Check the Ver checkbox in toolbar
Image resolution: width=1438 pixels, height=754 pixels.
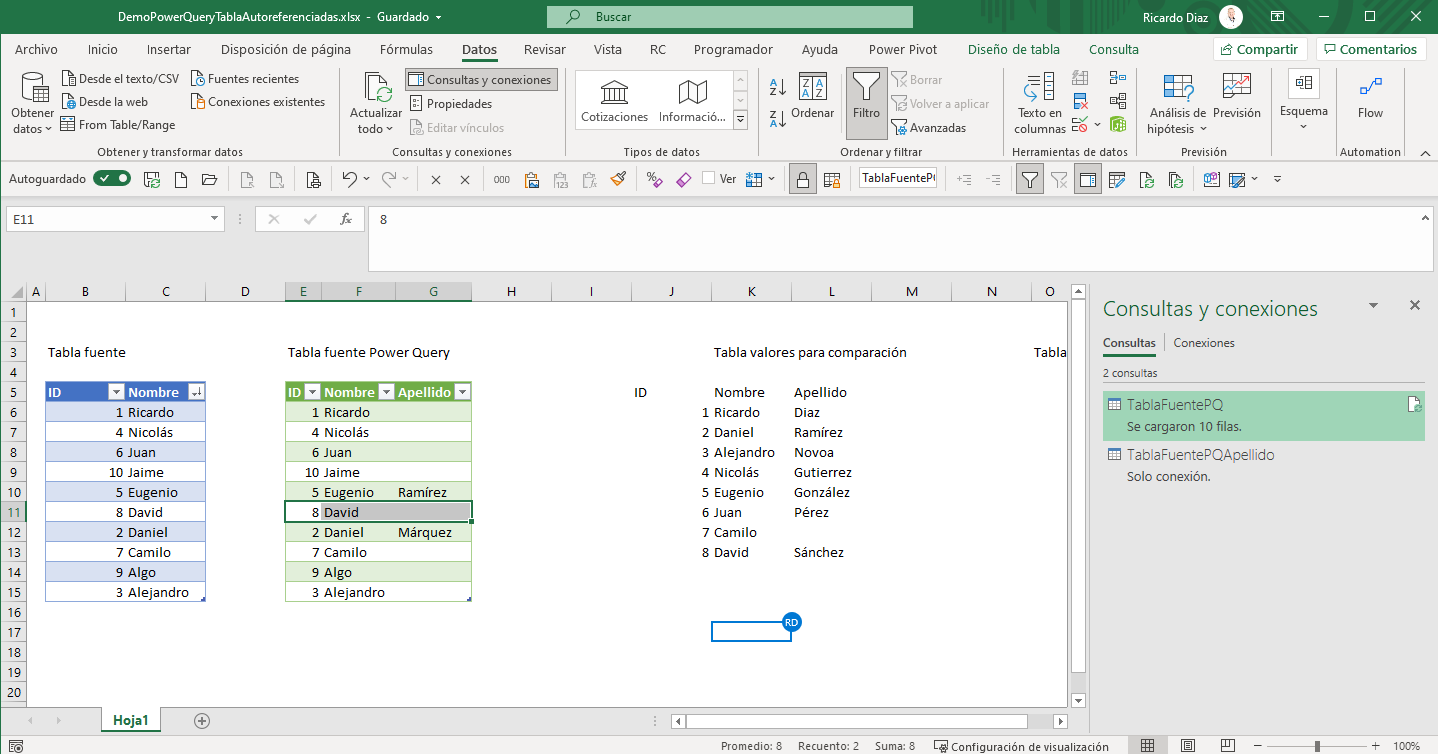pos(709,179)
